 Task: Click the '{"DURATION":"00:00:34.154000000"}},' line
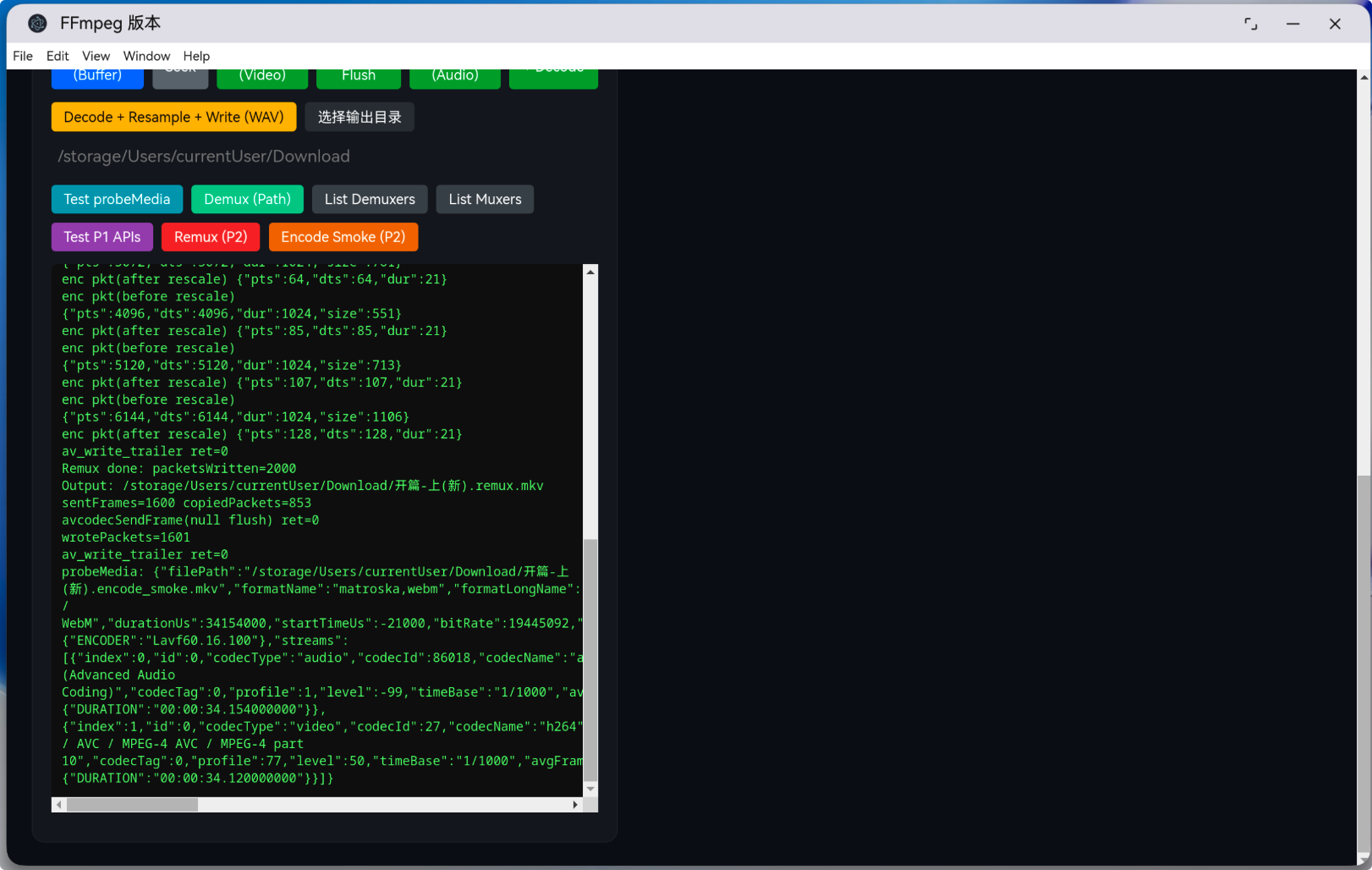[194, 709]
